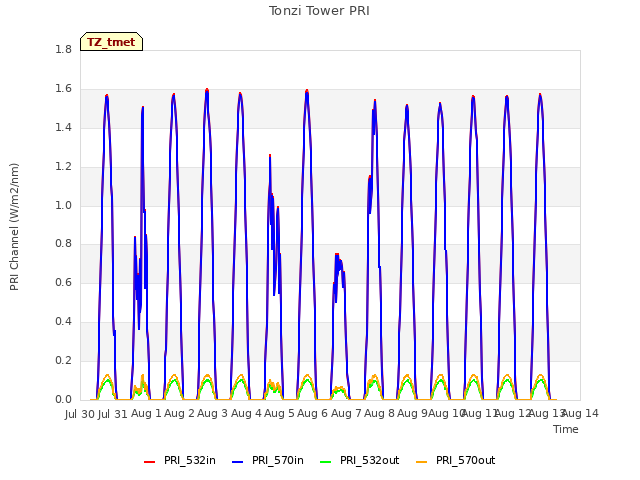
Task: Click the Aug 12 x-axis date label
Action: pyautogui.click(x=513, y=414)
